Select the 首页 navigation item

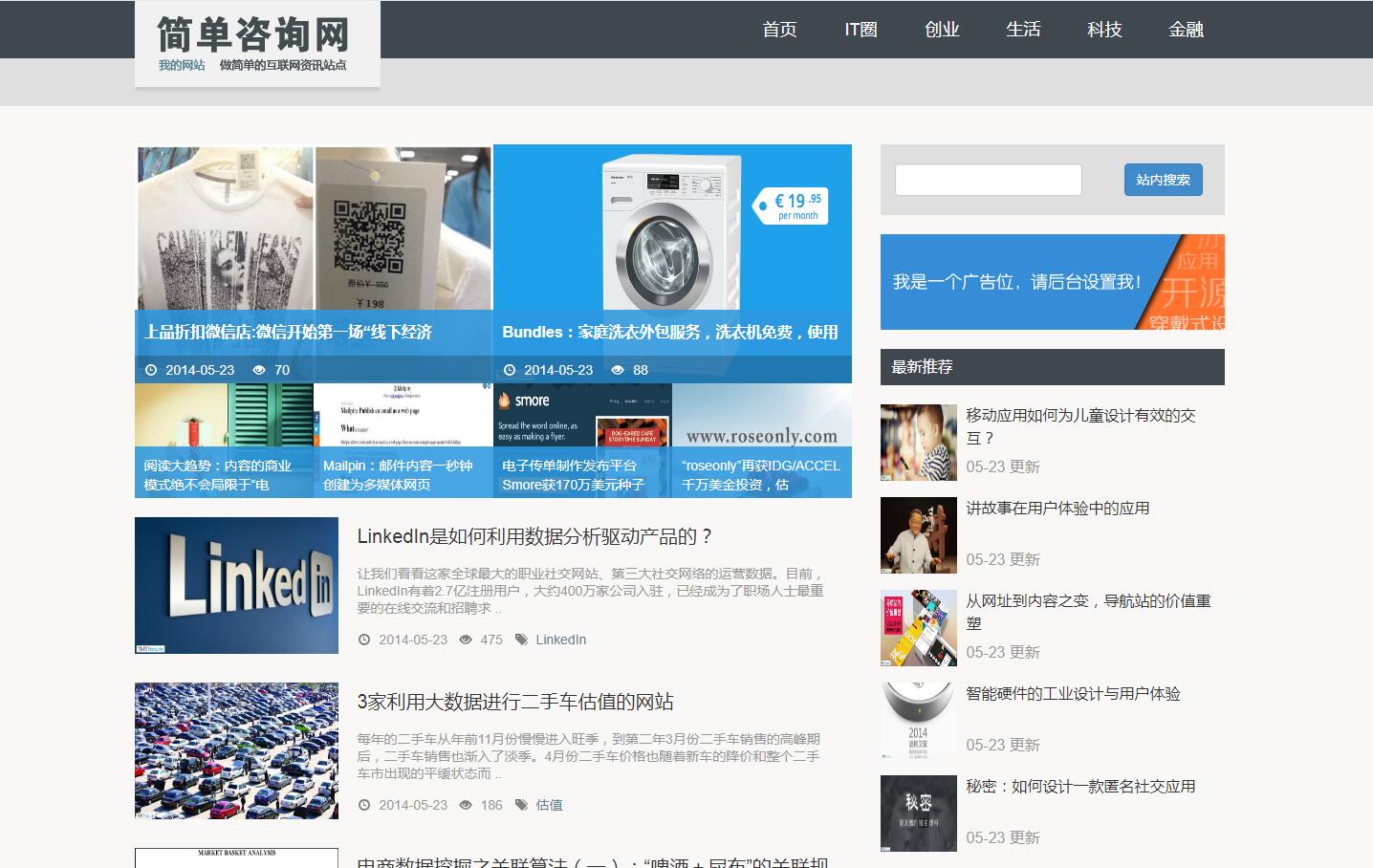click(780, 30)
